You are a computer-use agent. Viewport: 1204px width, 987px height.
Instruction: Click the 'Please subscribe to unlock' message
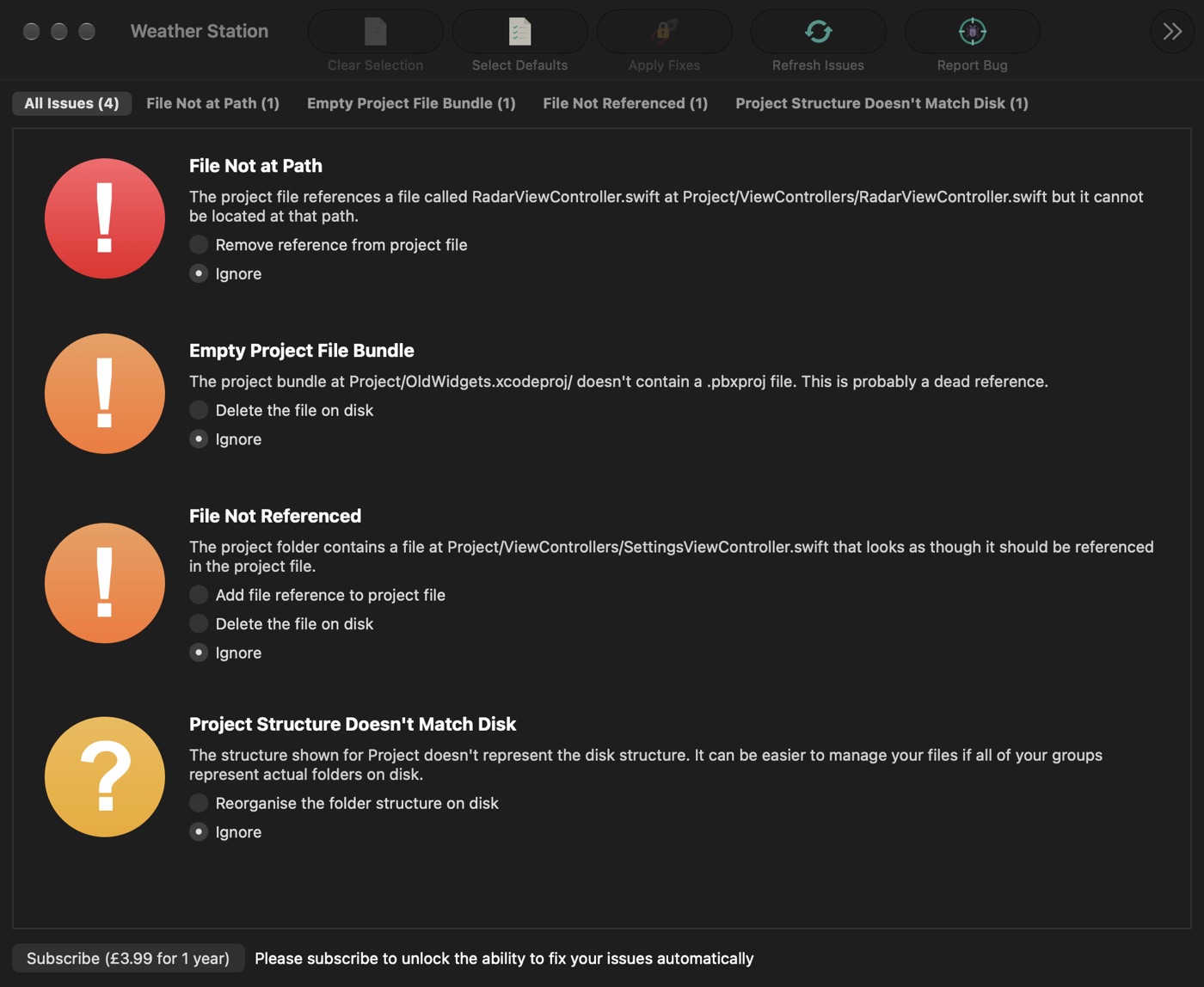[x=504, y=959]
